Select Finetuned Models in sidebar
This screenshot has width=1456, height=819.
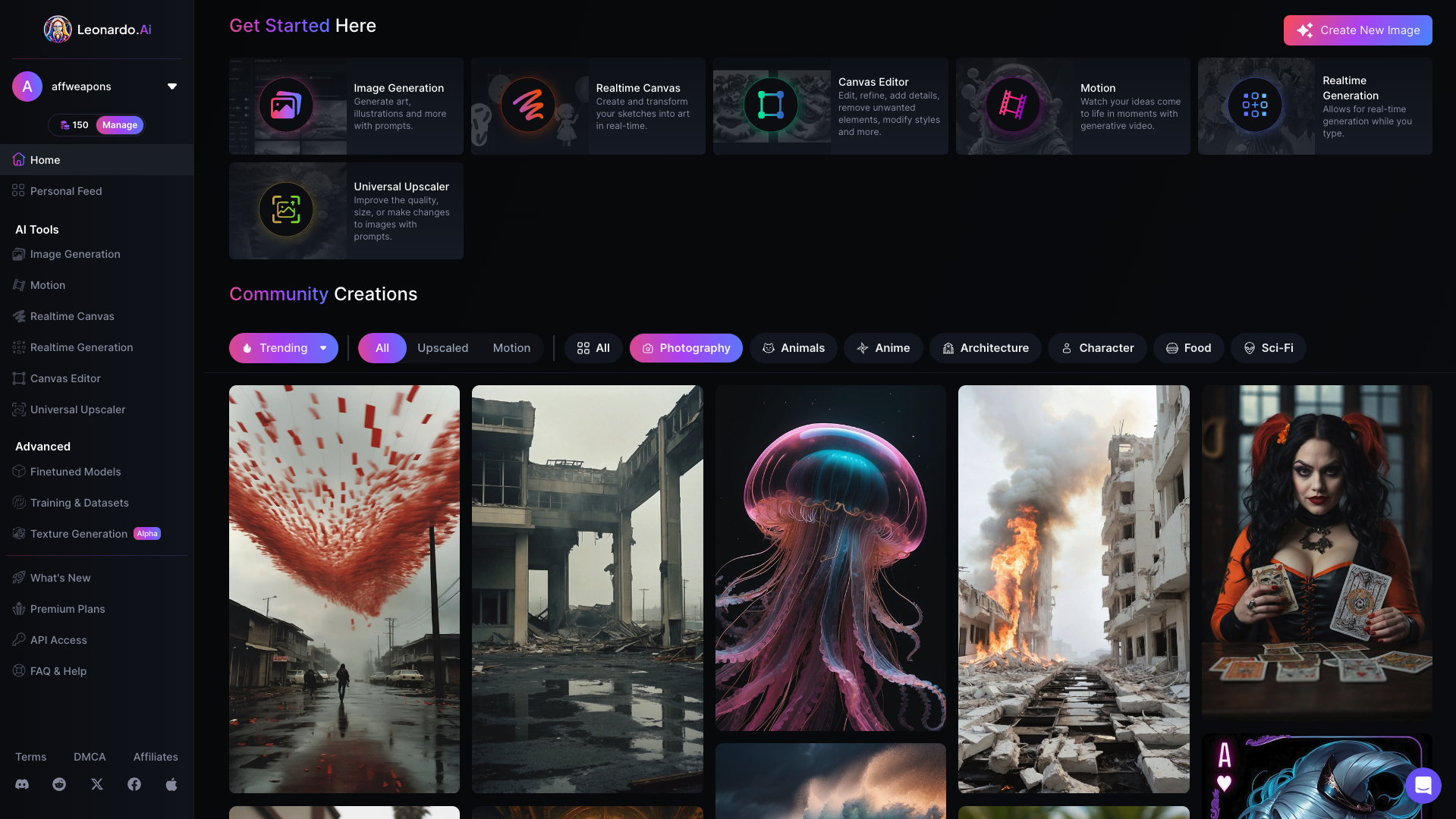75,472
